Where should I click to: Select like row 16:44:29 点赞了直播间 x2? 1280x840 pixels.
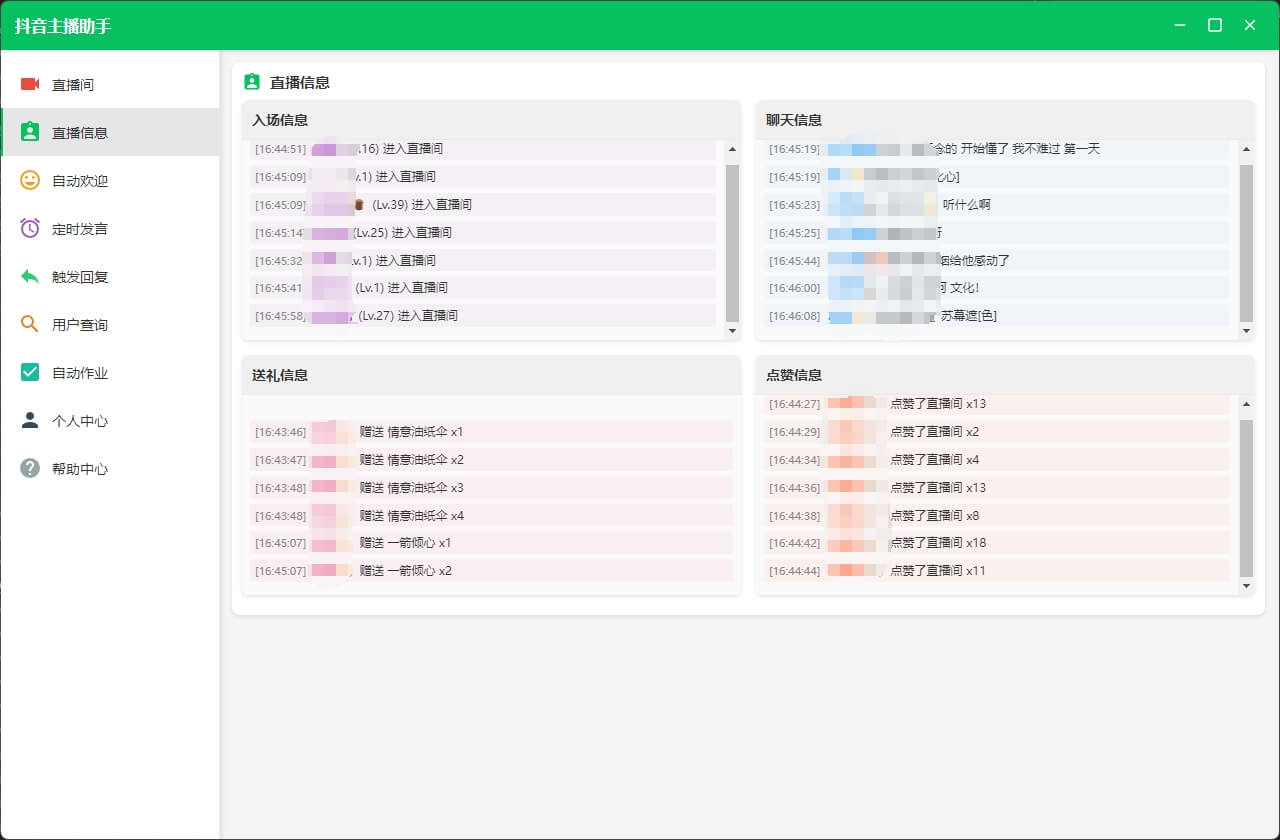[x=997, y=432]
